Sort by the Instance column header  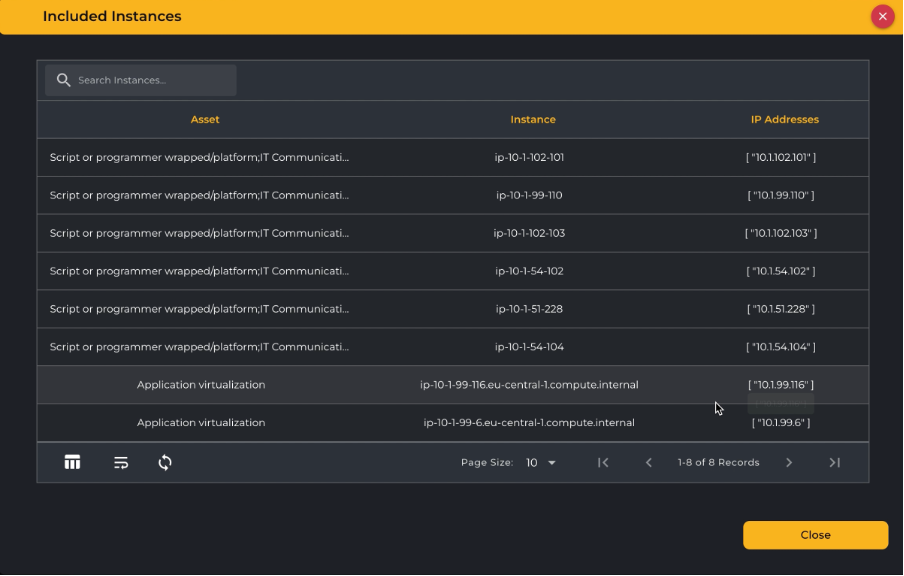(532, 119)
